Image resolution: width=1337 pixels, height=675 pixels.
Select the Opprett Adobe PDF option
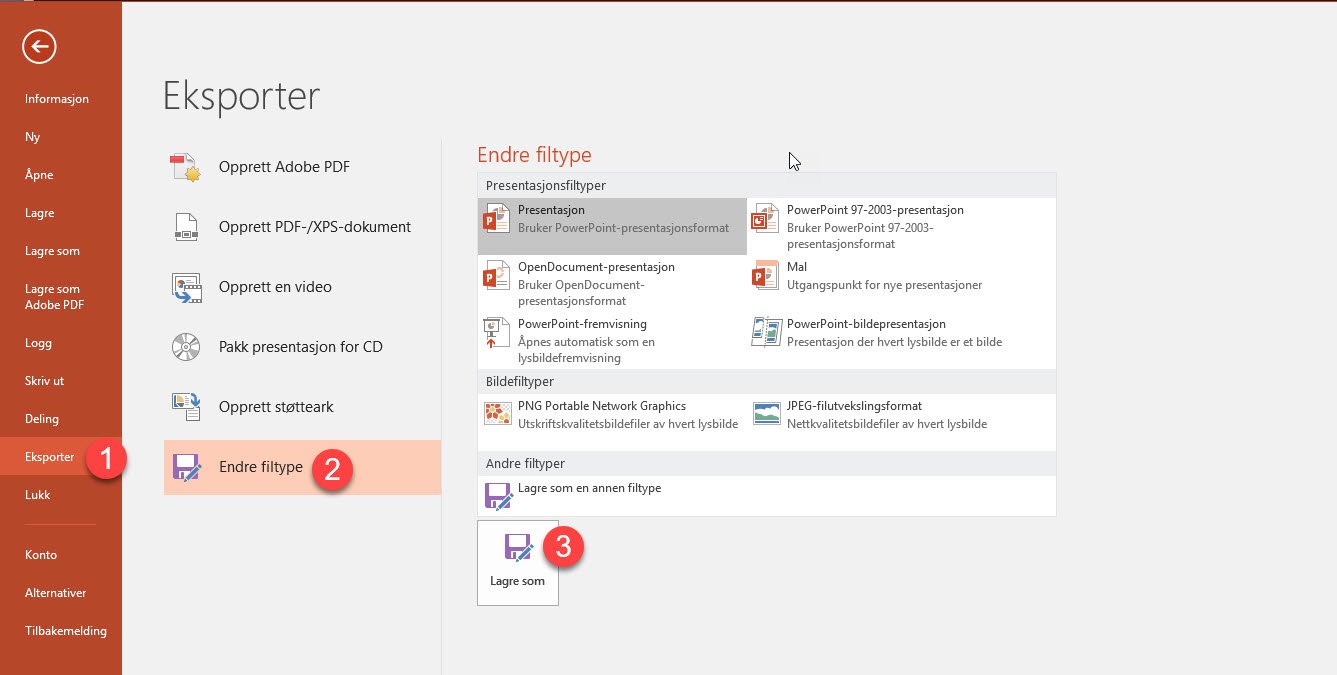click(302, 167)
